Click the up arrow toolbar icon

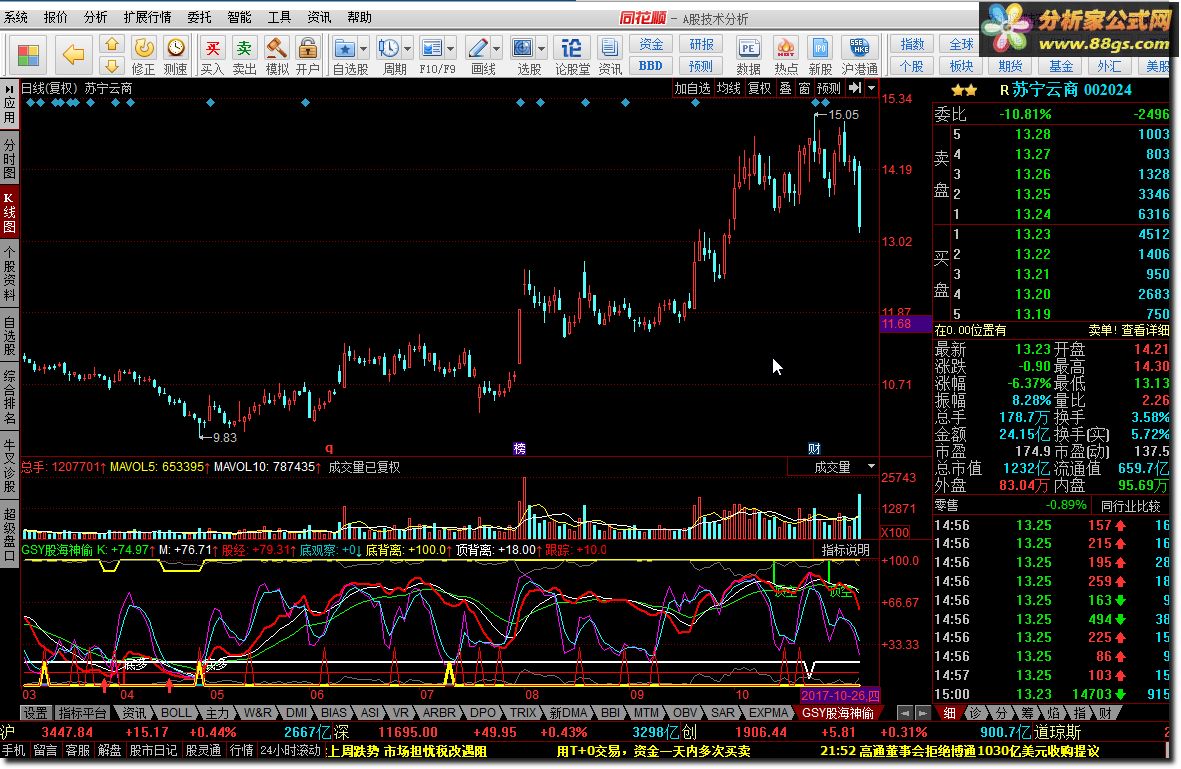111,44
